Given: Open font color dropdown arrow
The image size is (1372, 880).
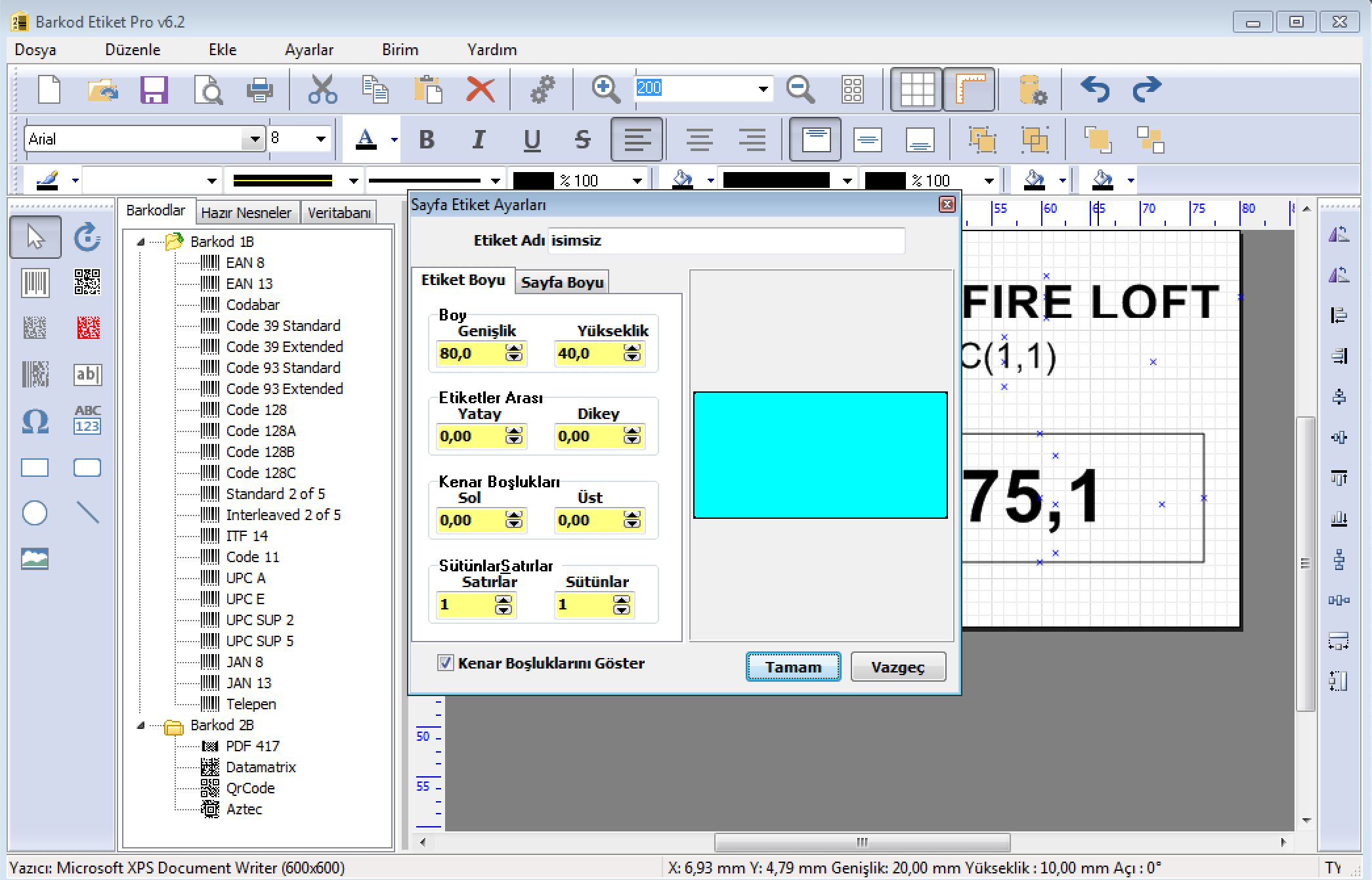Looking at the screenshot, I should pyautogui.click(x=394, y=139).
